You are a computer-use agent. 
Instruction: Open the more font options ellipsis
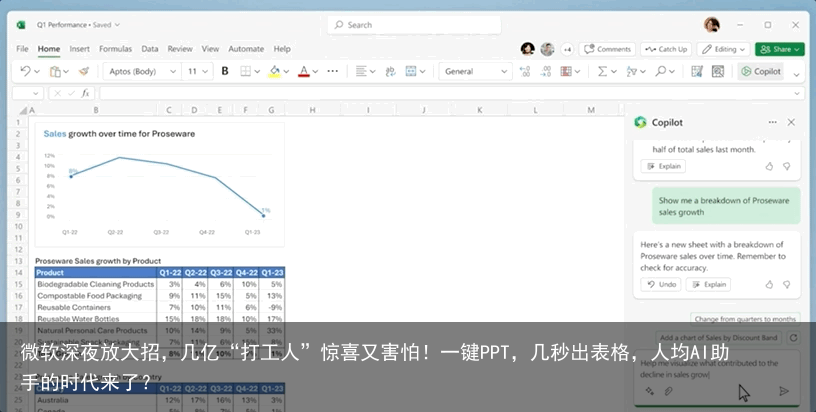[x=333, y=71]
